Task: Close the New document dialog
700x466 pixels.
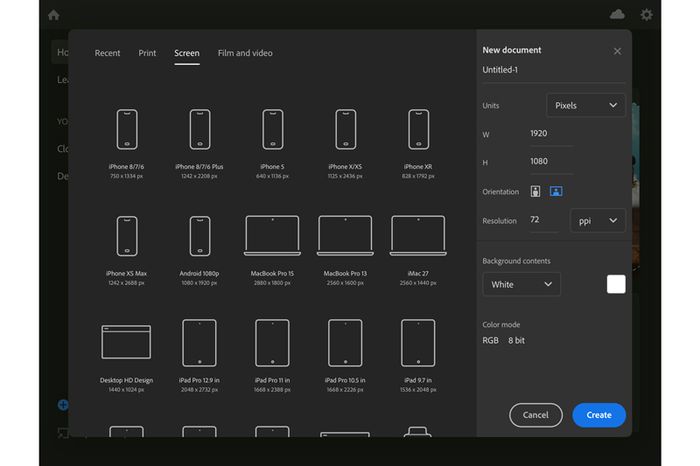Action: [617, 51]
